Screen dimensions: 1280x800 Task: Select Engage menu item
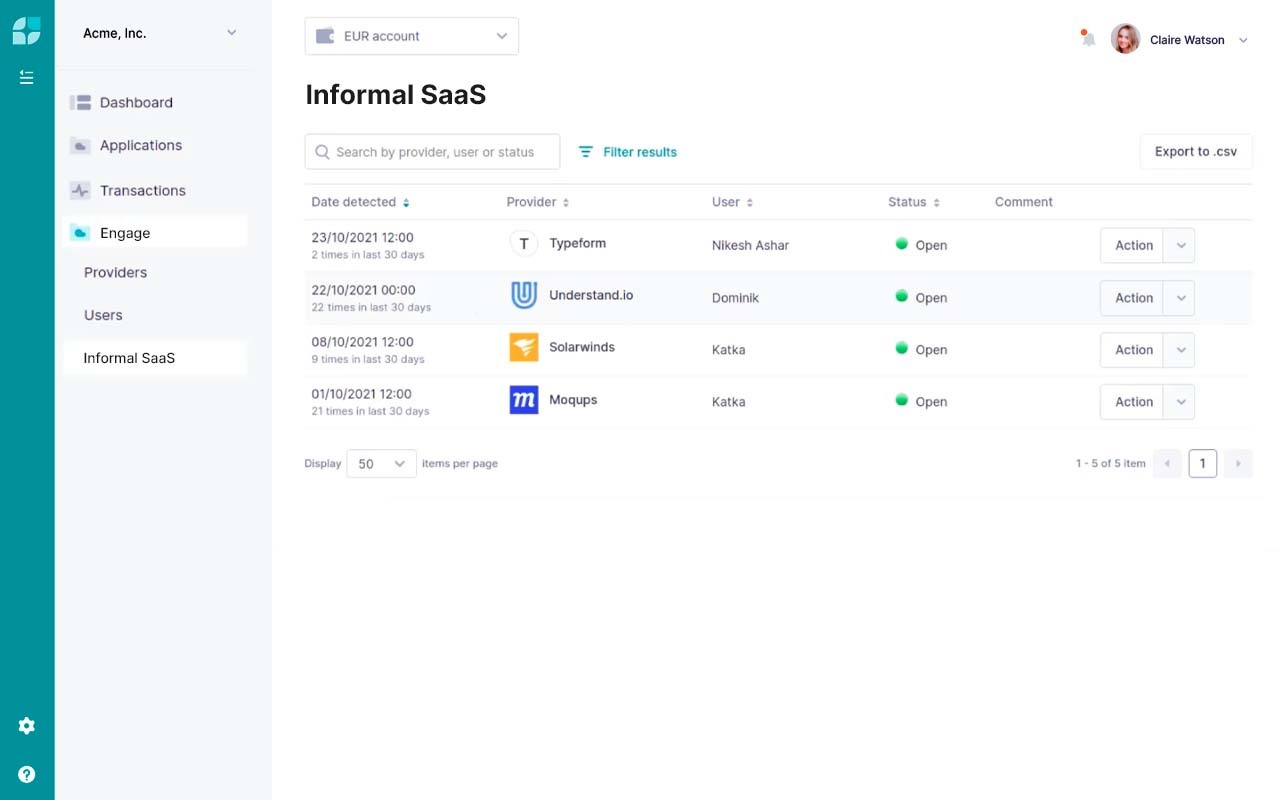point(155,233)
